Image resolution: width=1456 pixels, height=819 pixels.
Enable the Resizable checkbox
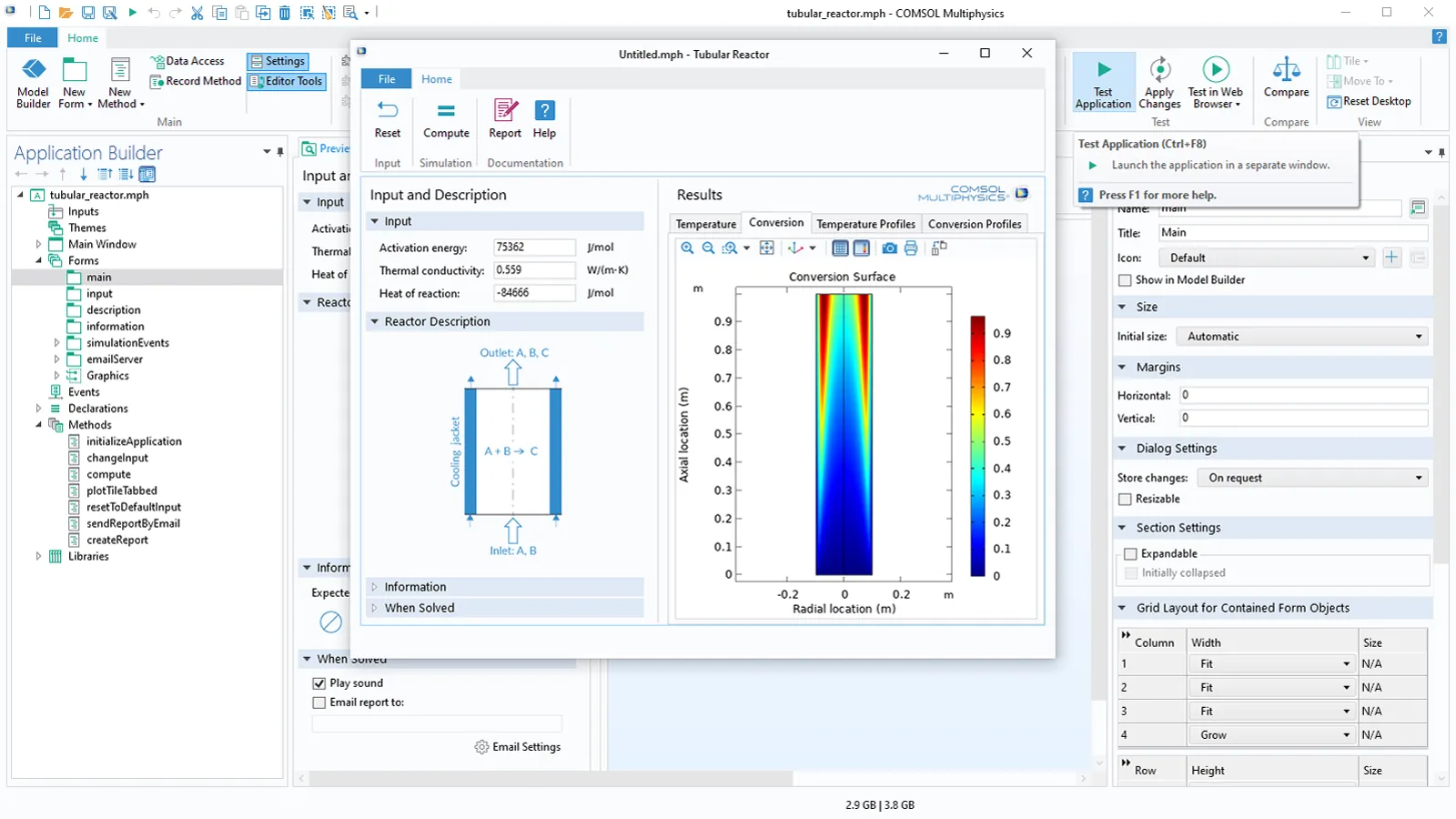(x=1126, y=500)
